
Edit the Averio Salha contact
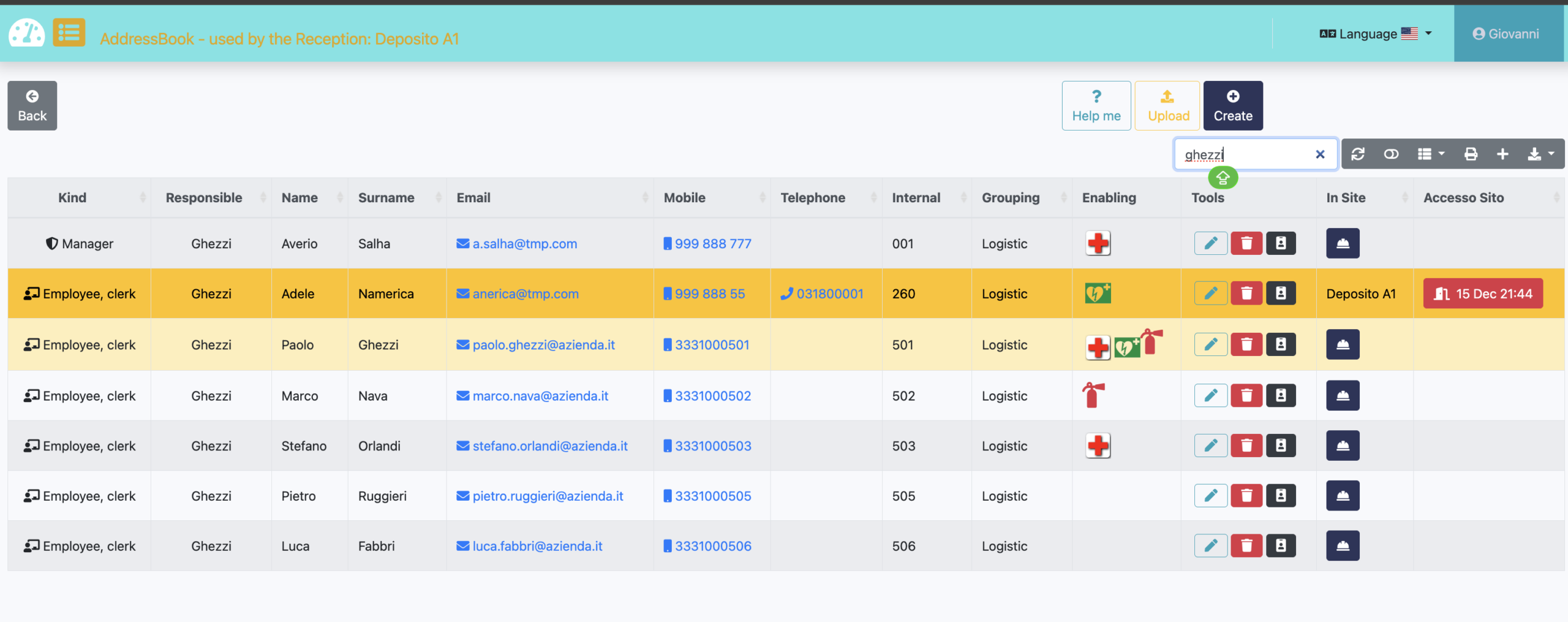pos(1210,243)
